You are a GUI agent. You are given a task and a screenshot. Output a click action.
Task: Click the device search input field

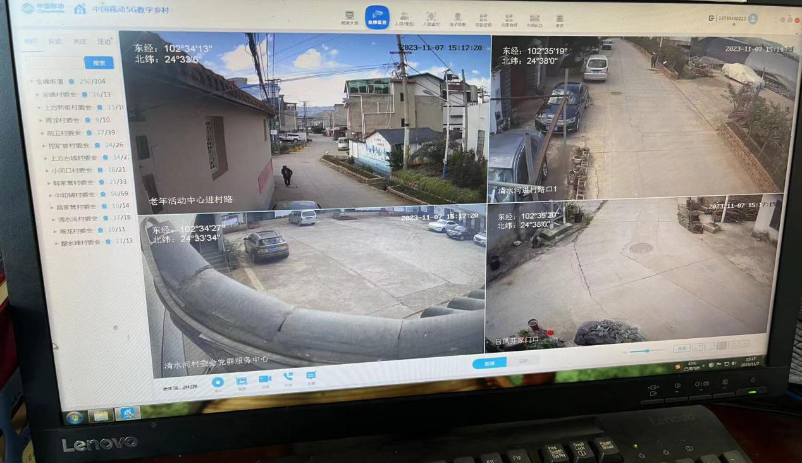[54, 63]
